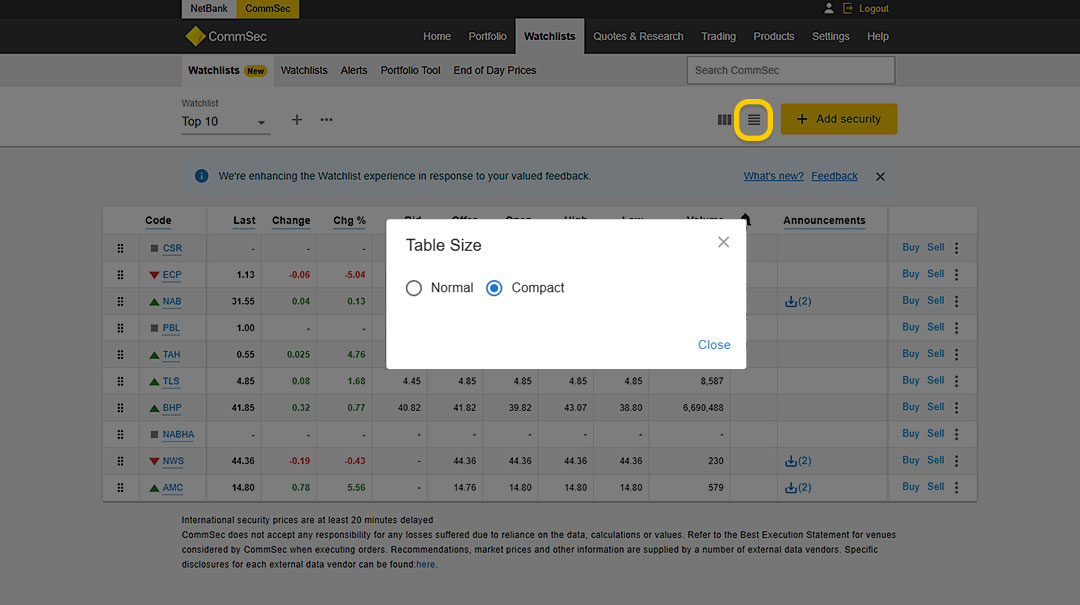Click the alerts bell icon in table header
Image resolution: width=1080 pixels, height=605 pixels.
click(x=746, y=220)
